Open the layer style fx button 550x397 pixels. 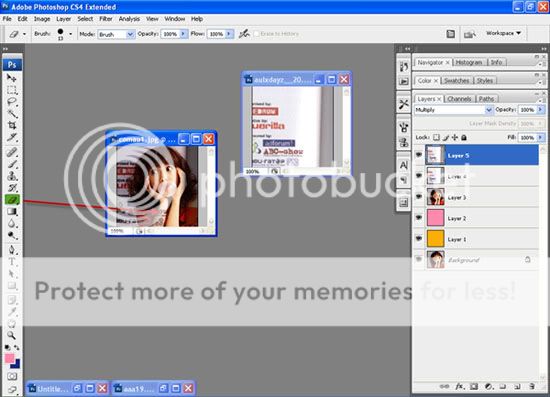pyautogui.click(x=460, y=386)
